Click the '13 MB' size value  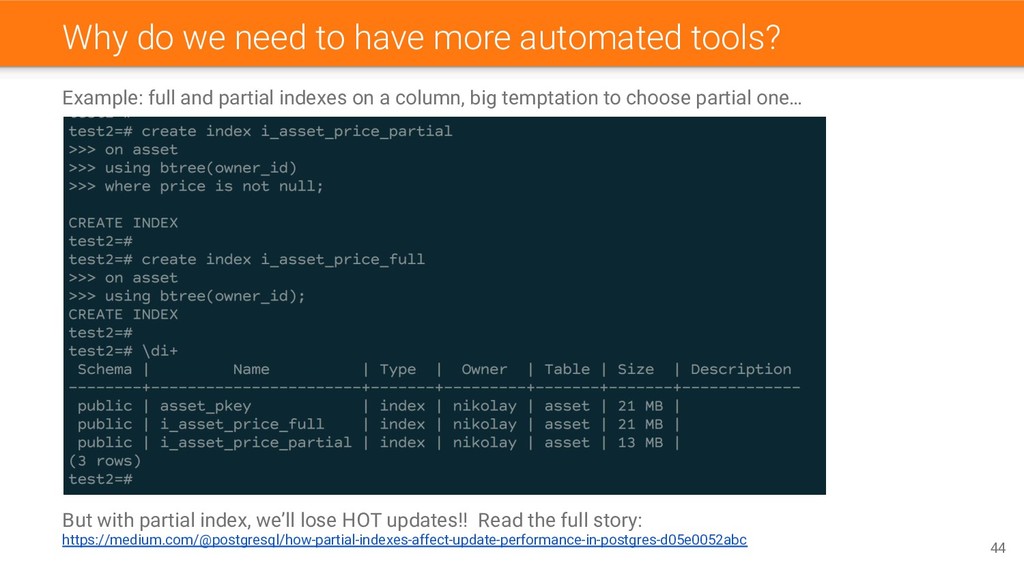(x=640, y=443)
